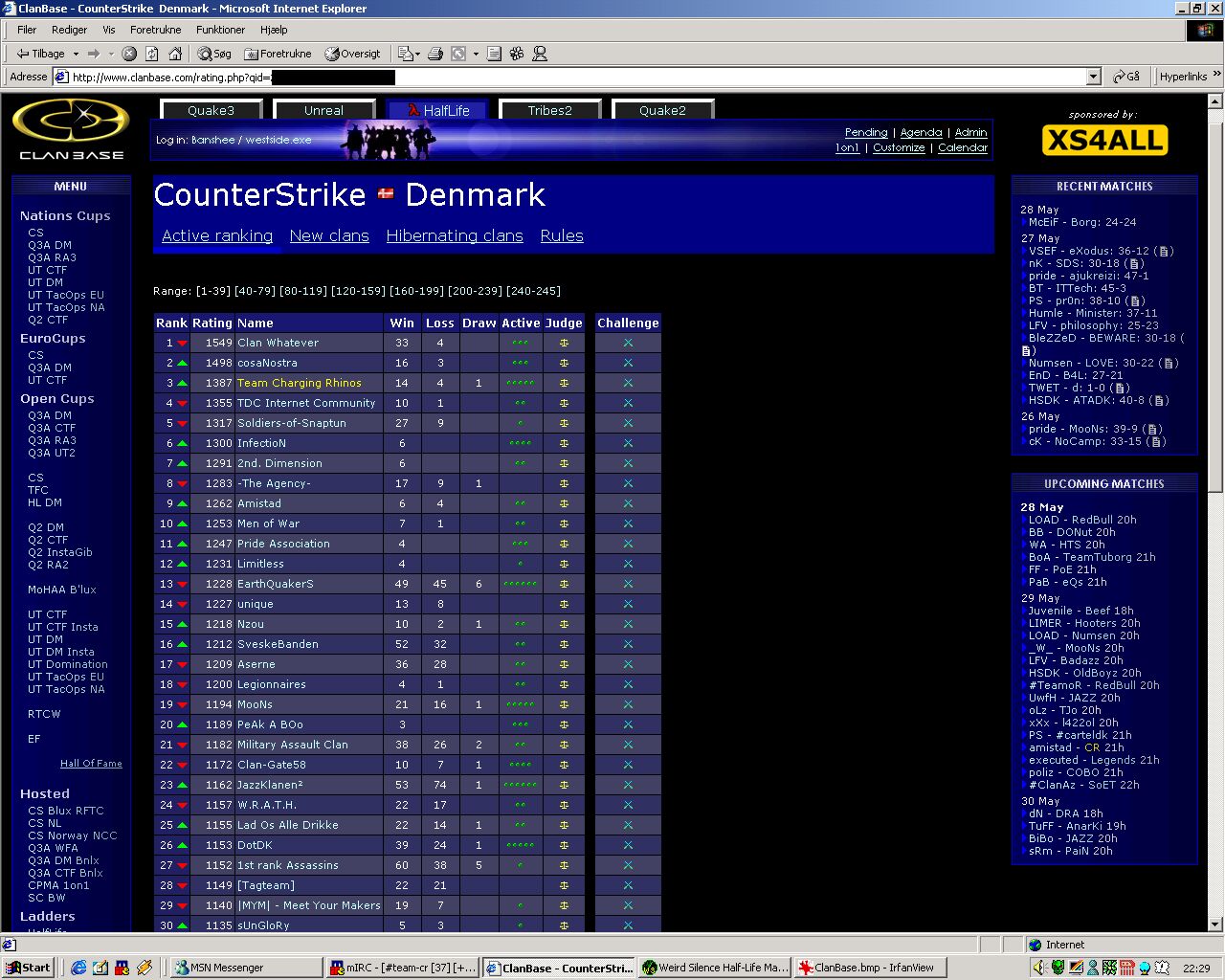The image size is (1225, 980).
Task: Select the Tribes2 tab
Action: pos(549,110)
